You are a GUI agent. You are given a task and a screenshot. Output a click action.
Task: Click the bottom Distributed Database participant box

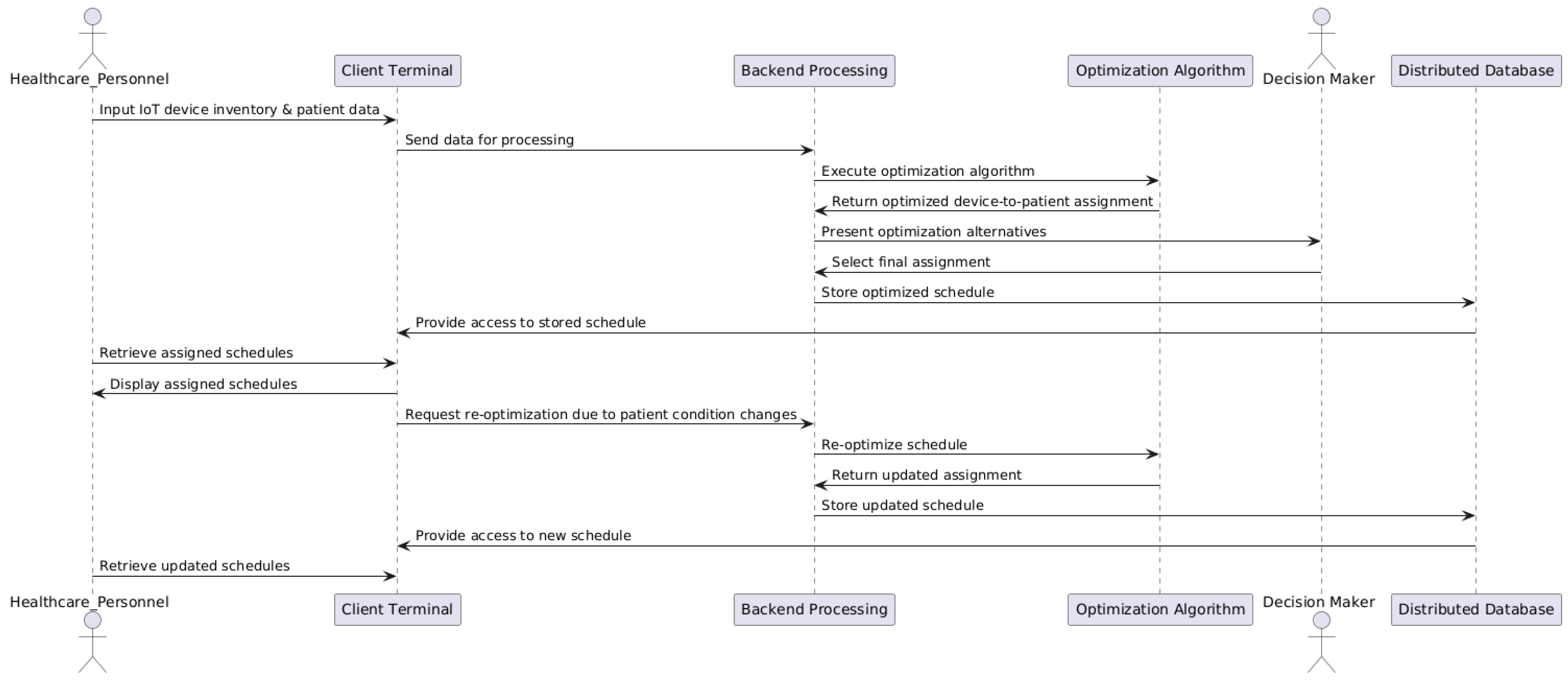(x=1475, y=609)
